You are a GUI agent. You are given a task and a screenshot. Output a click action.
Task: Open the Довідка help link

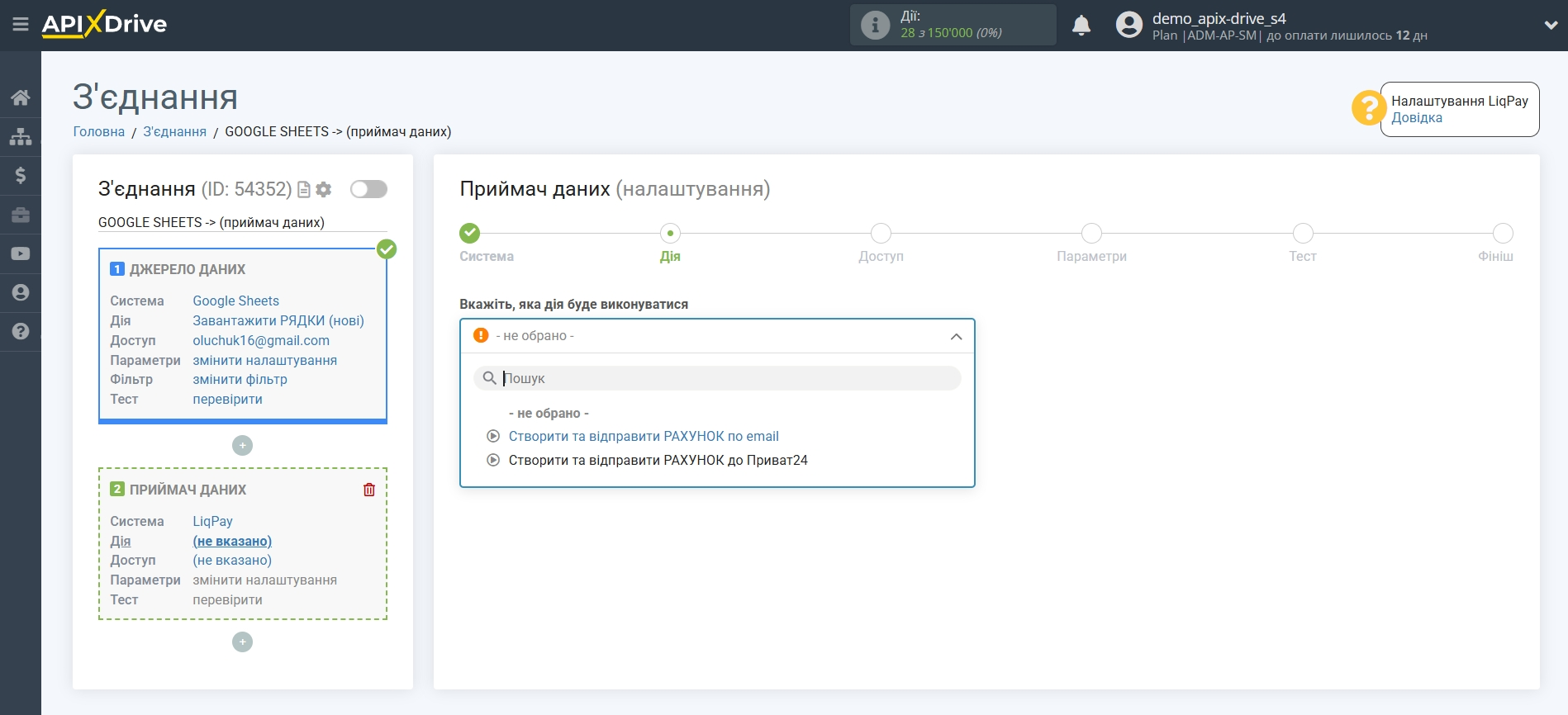[x=1417, y=118]
